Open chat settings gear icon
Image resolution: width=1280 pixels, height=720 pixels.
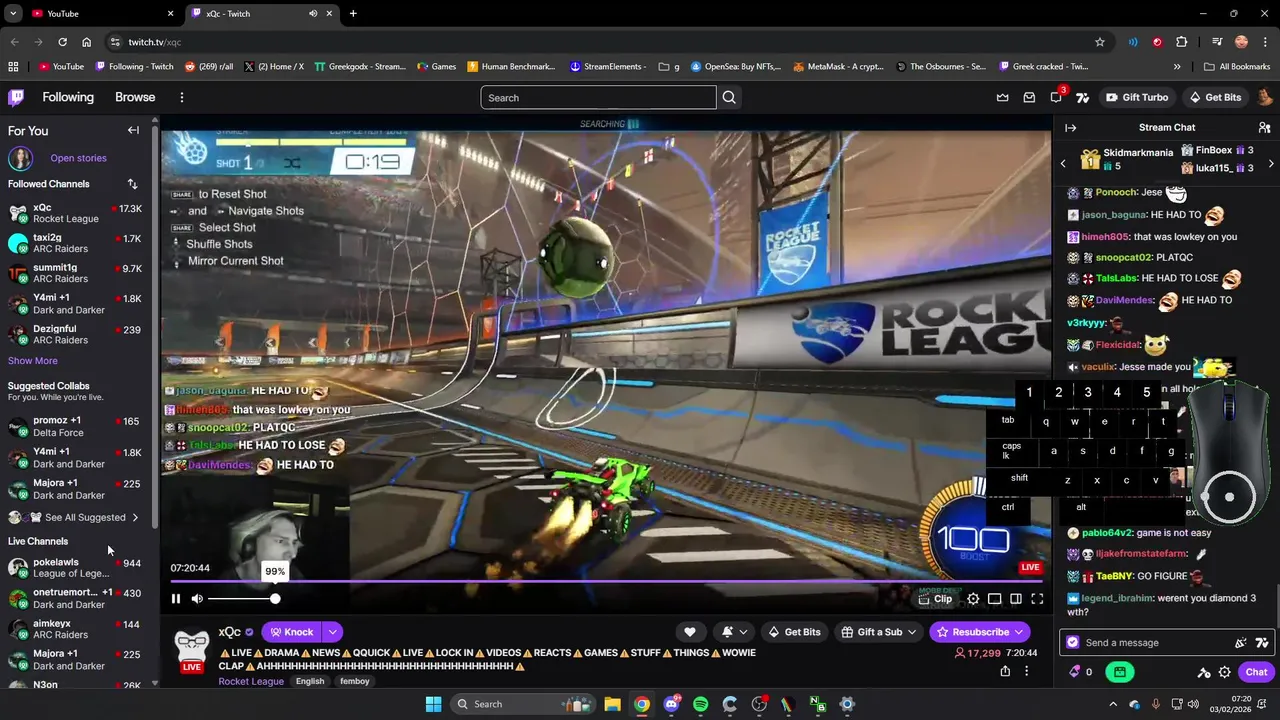click(x=1225, y=672)
